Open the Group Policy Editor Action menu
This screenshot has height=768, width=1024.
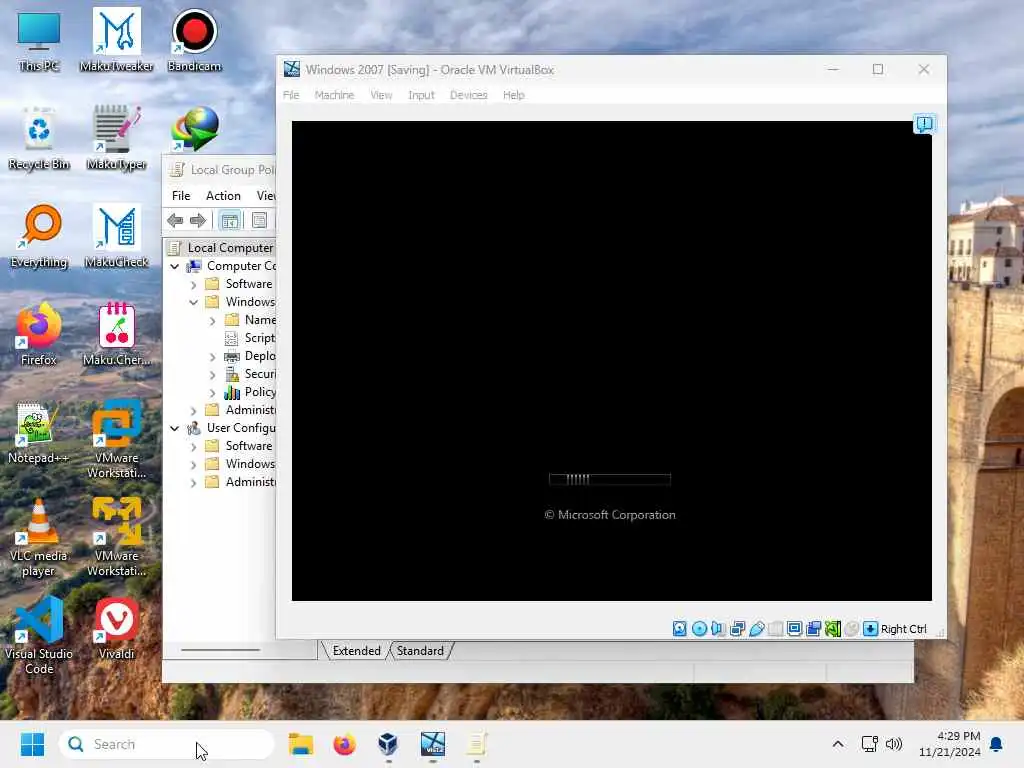[x=223, y=196]
